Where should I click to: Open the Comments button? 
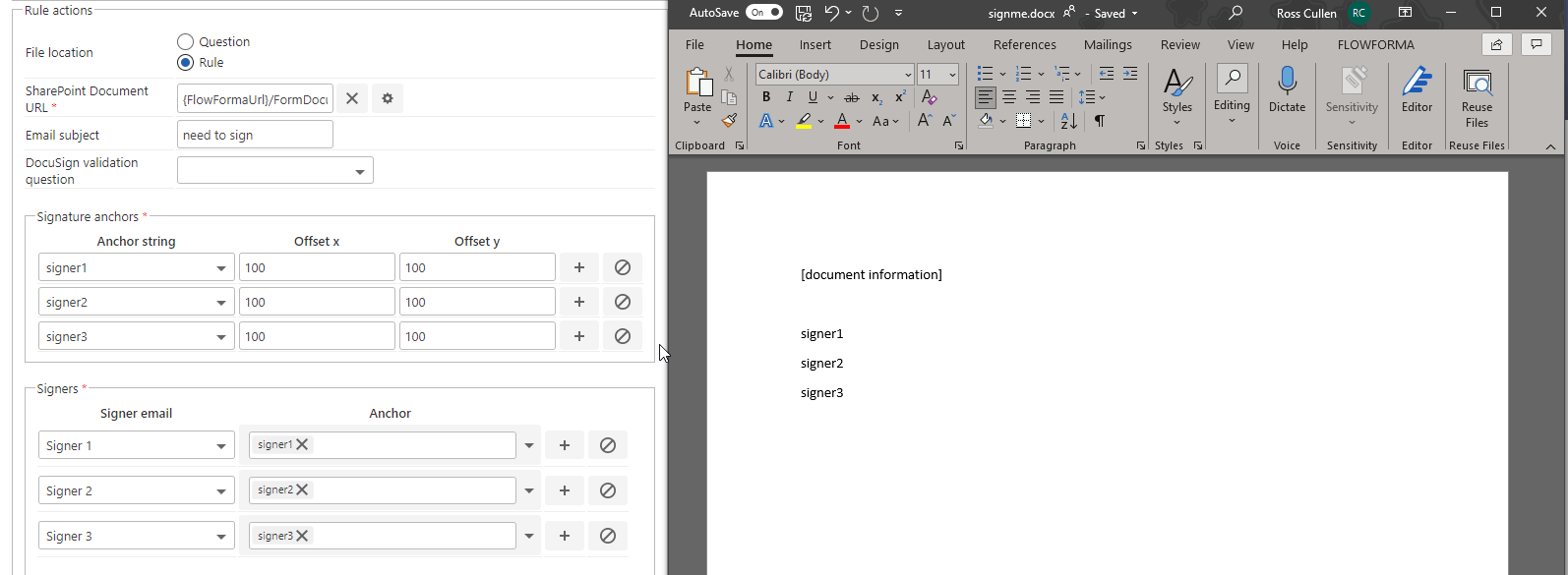1536,44
